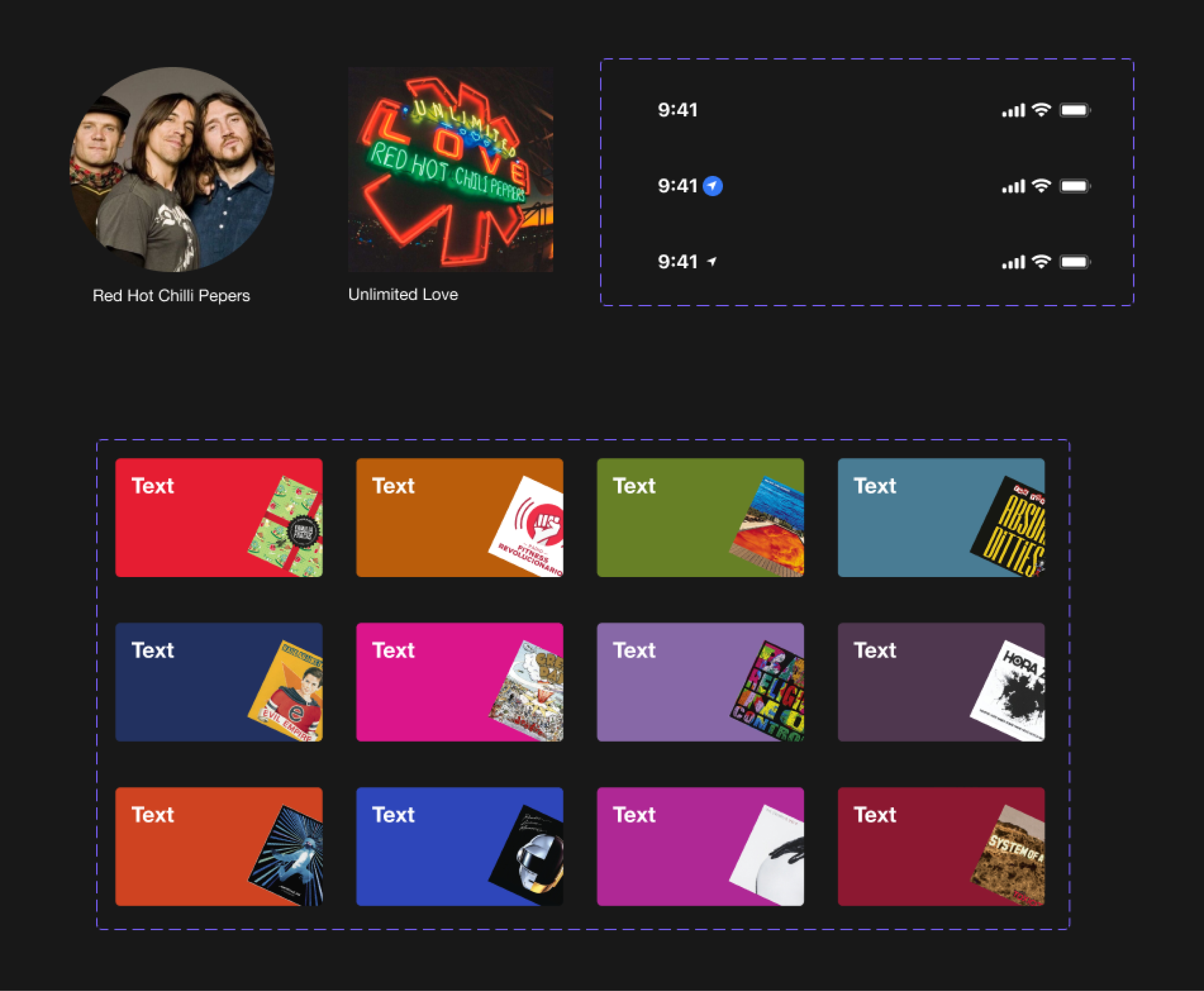1204x991 pixels.
Task: Click the Wi-Fi icon in the gray-arrow status bar
Action: (1042, 262)
